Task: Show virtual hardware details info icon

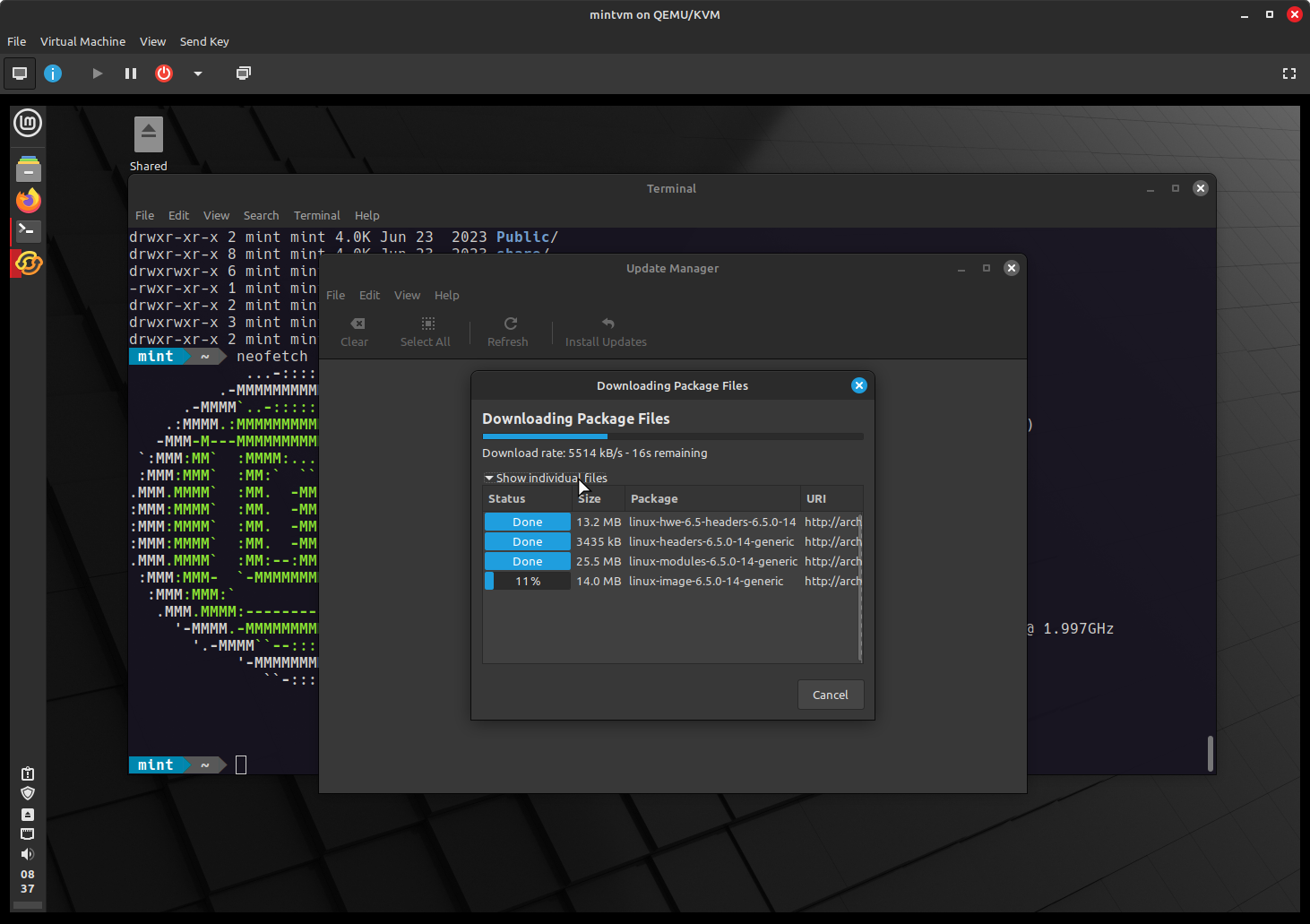Action: click(x=53, y=73)
